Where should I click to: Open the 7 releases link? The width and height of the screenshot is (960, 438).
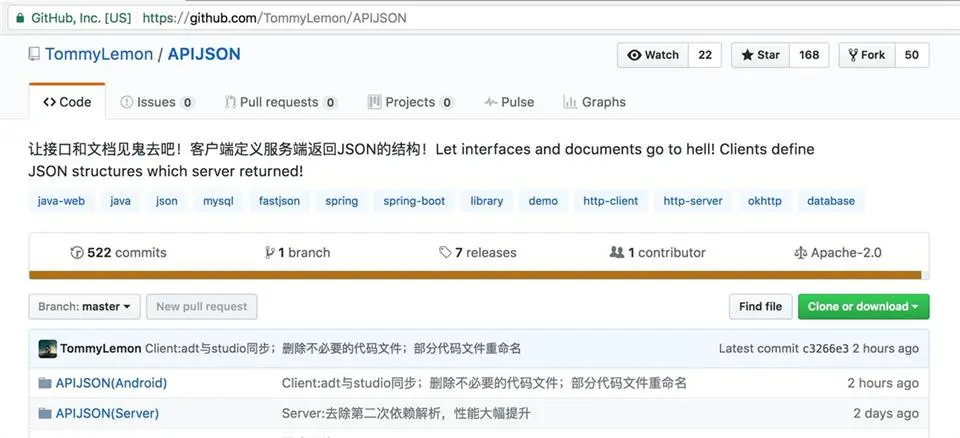(478, 252)
